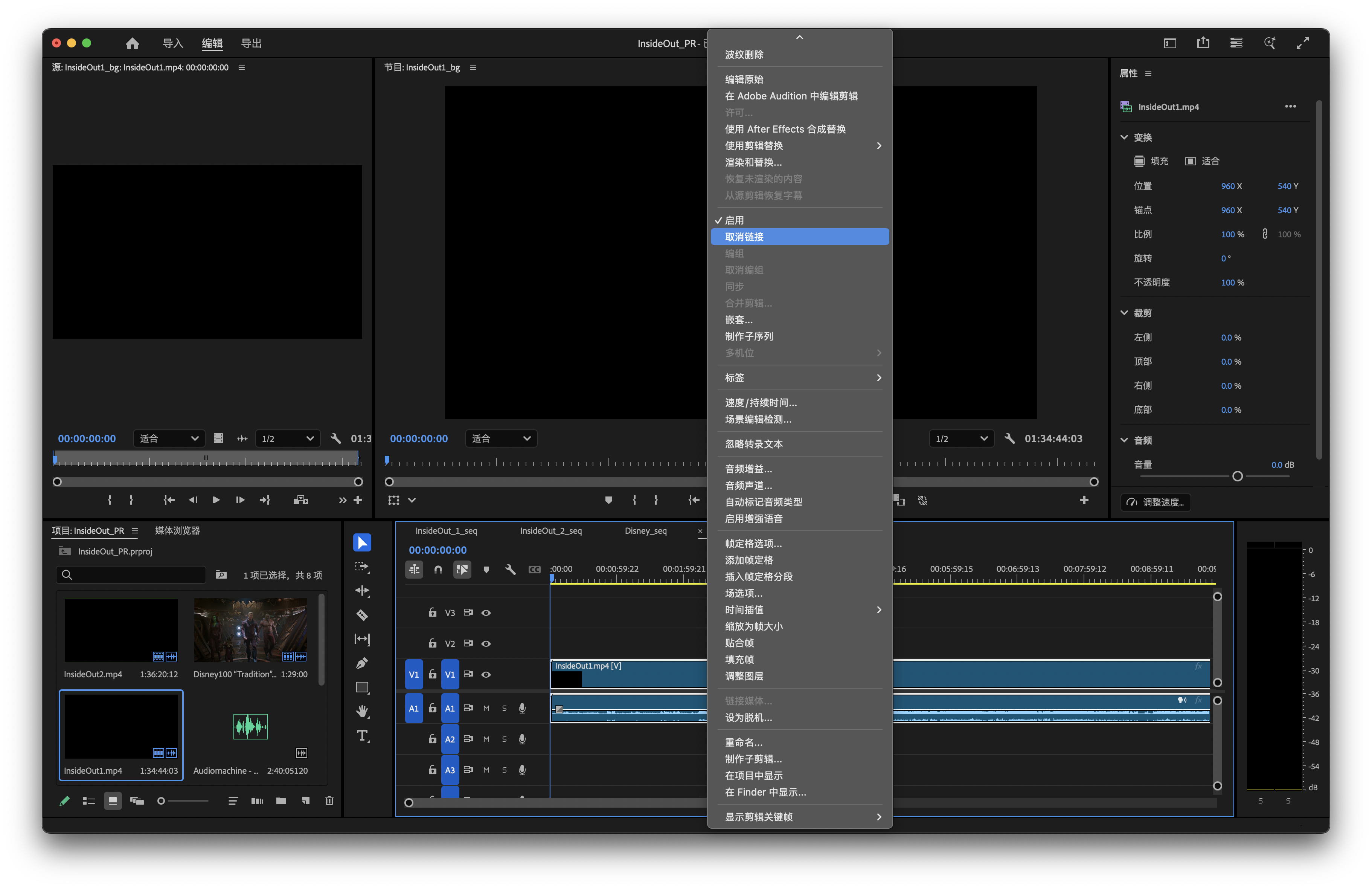Collapse the 变换 section
The image size is (1372, 889).
point(1124,137)
